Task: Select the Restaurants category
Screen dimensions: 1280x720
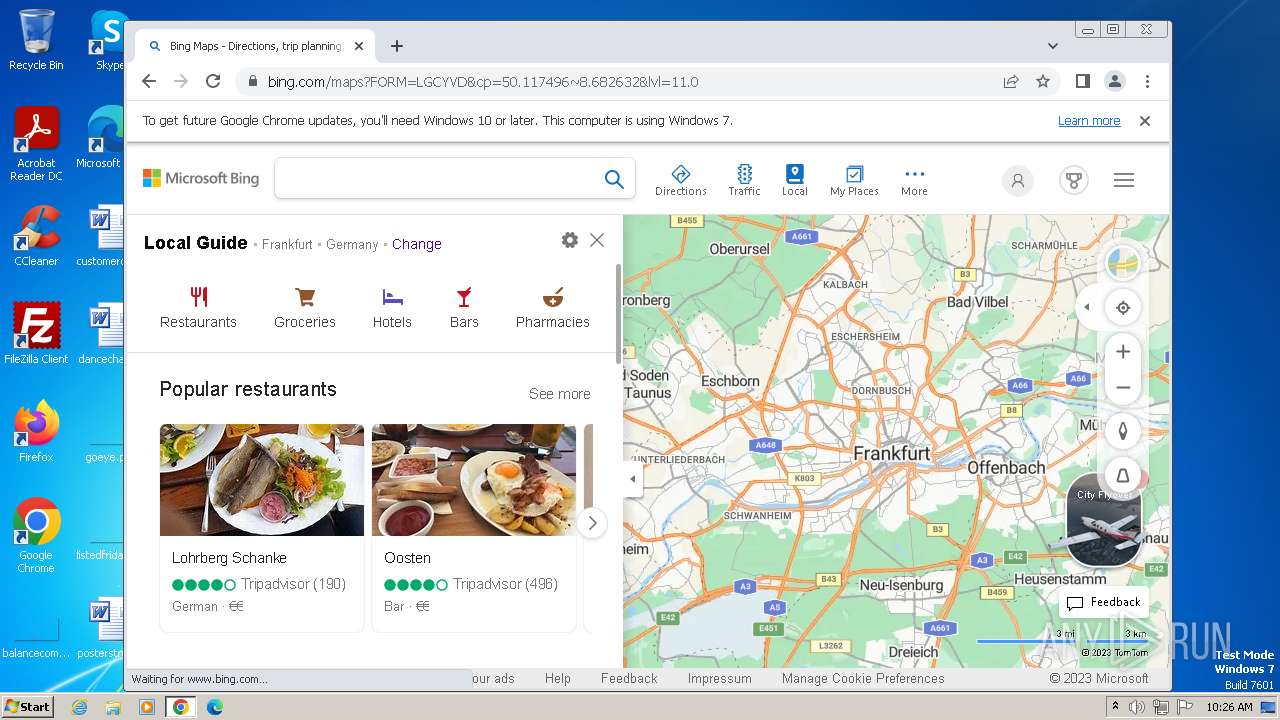Action: [198, 308]
